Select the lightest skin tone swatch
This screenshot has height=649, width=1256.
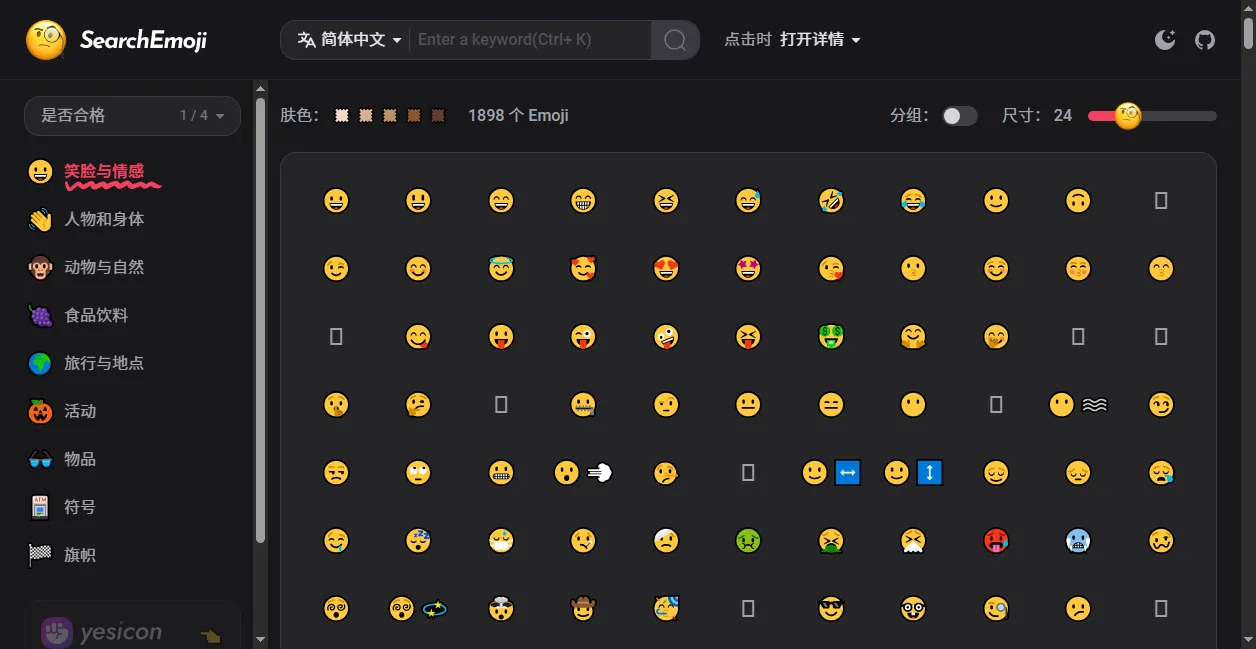tap(342, 116)
